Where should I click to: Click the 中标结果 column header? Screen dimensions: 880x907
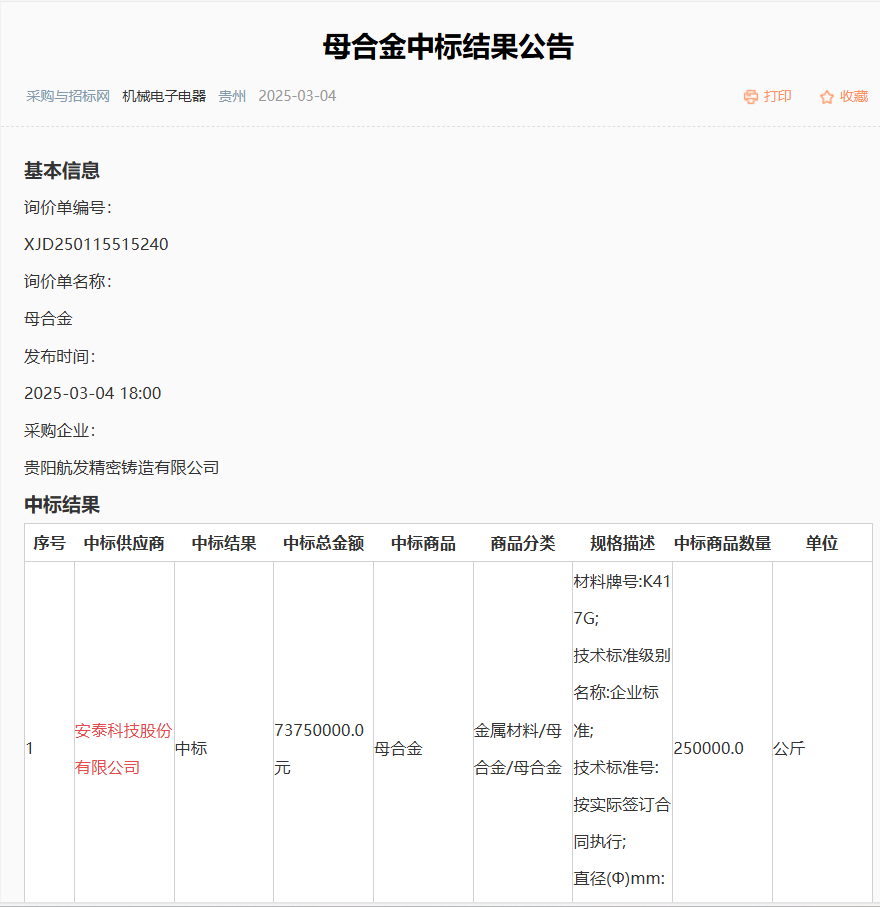[x=224, y=543]
